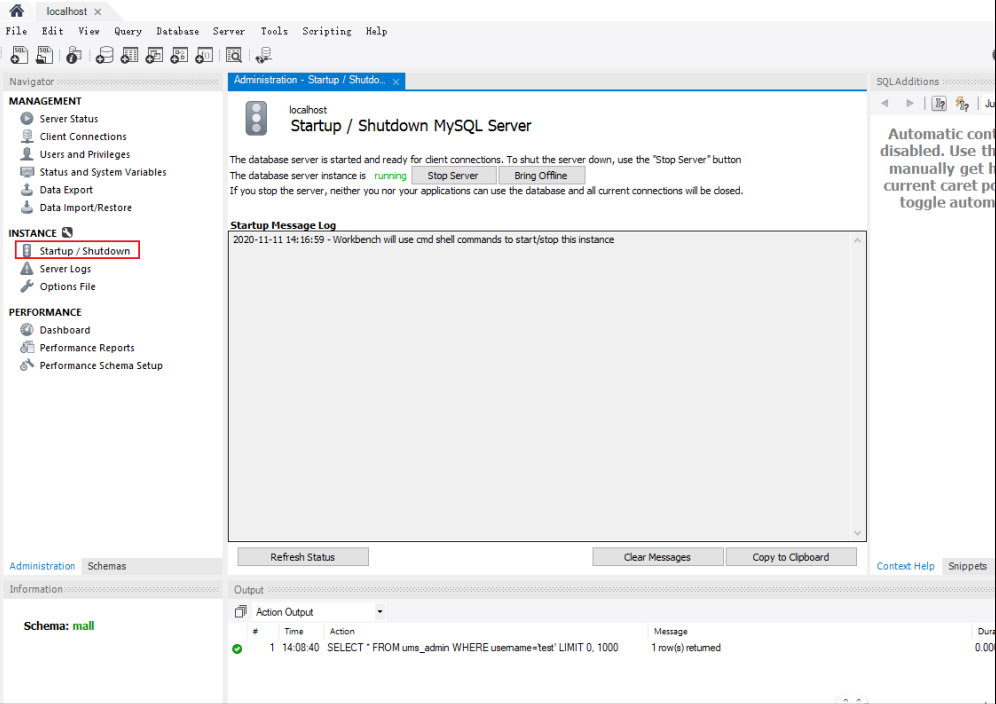996x704 pixels.
Task: Open the Edit menu
Action: [52, 30]
